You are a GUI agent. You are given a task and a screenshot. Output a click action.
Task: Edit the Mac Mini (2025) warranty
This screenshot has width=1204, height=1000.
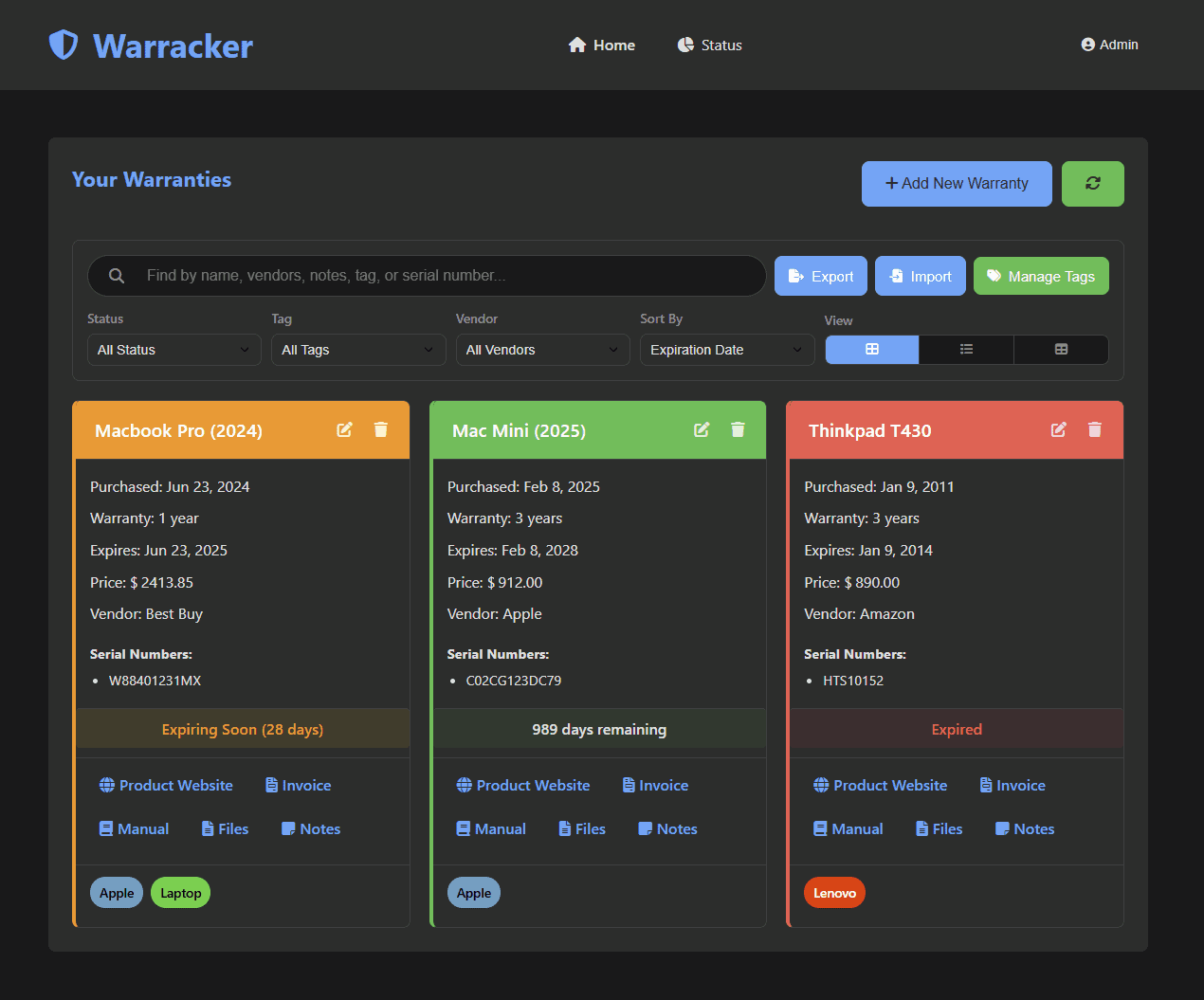(x=702, y=429)
